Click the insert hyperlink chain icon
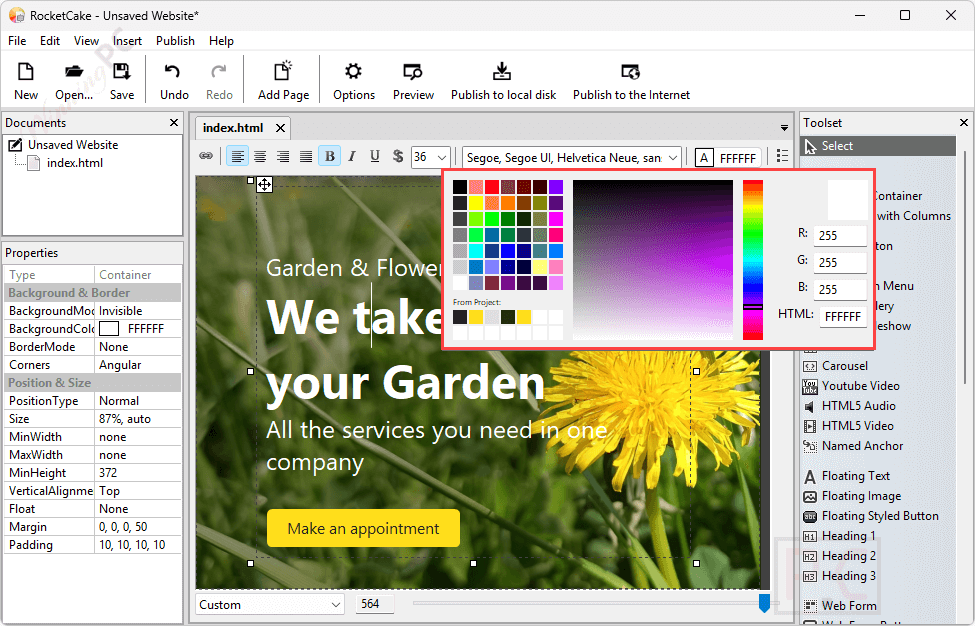This screenshot has width=975, height=626. [x=206, y=156]
